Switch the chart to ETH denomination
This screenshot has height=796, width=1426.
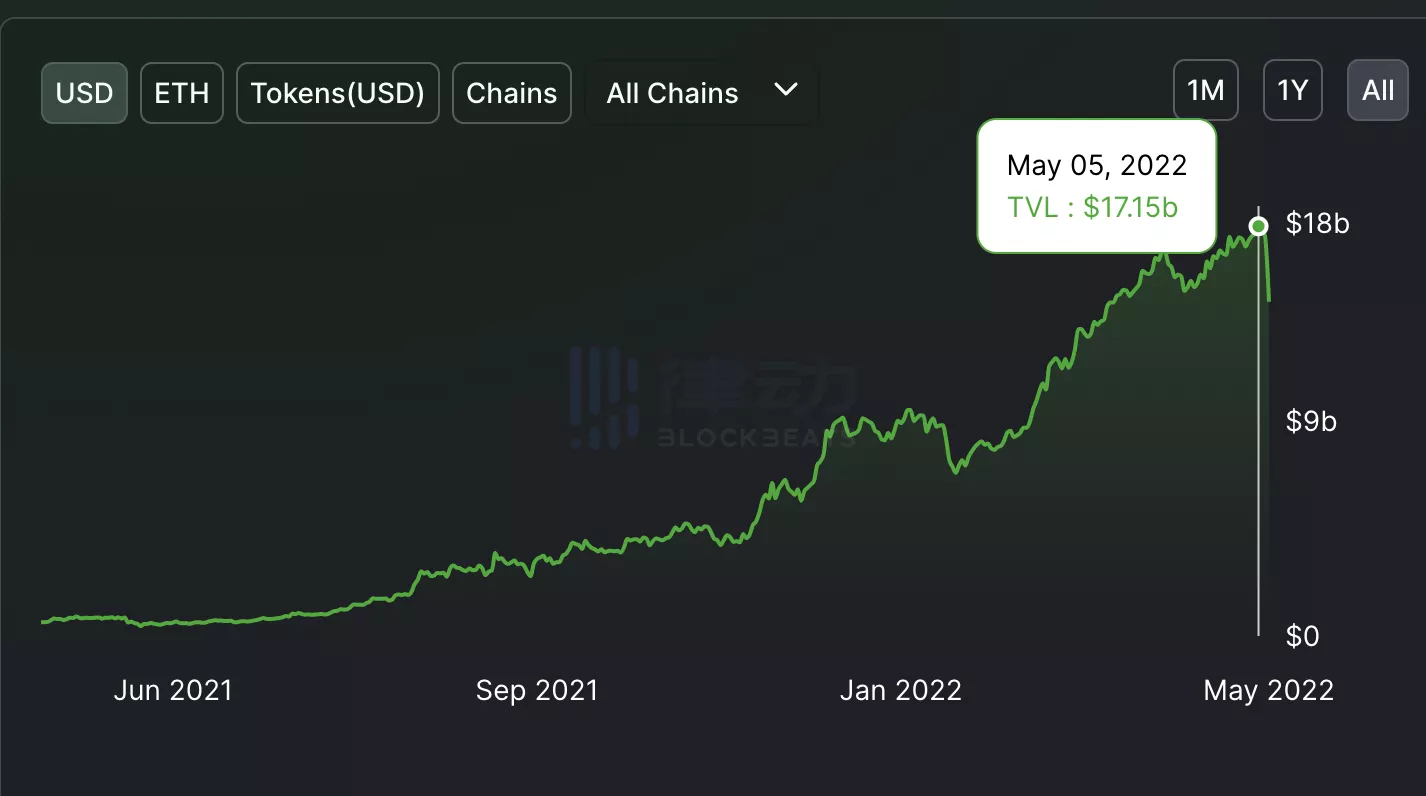pyautogui.click(x=182, y=93)
